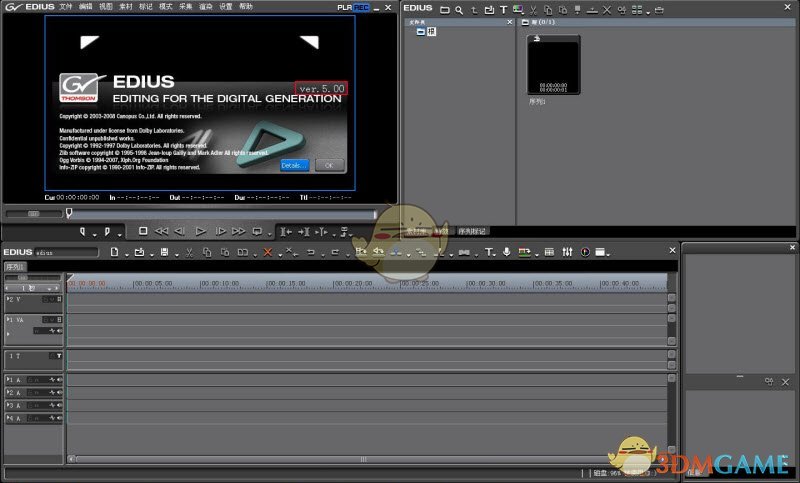Open the dropdown beside the New Sequence icon
Image resolution: width=800 pixels, height=483 pixels.
pos(127,255)
